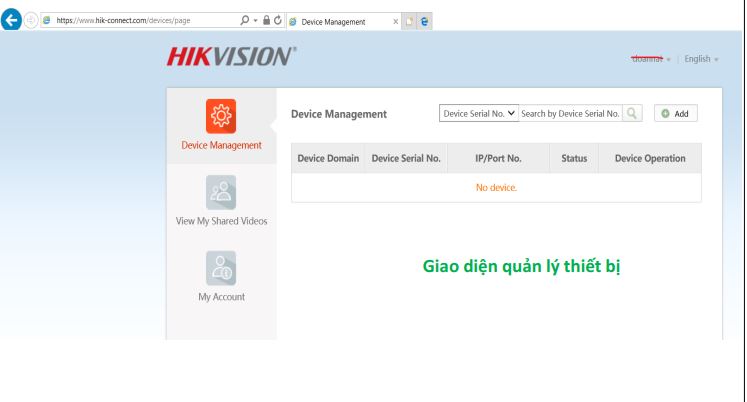The width and height of the screenshot is (747, 402).
Task: Click the Device Domain column header
Action: (x=328, y=158)
